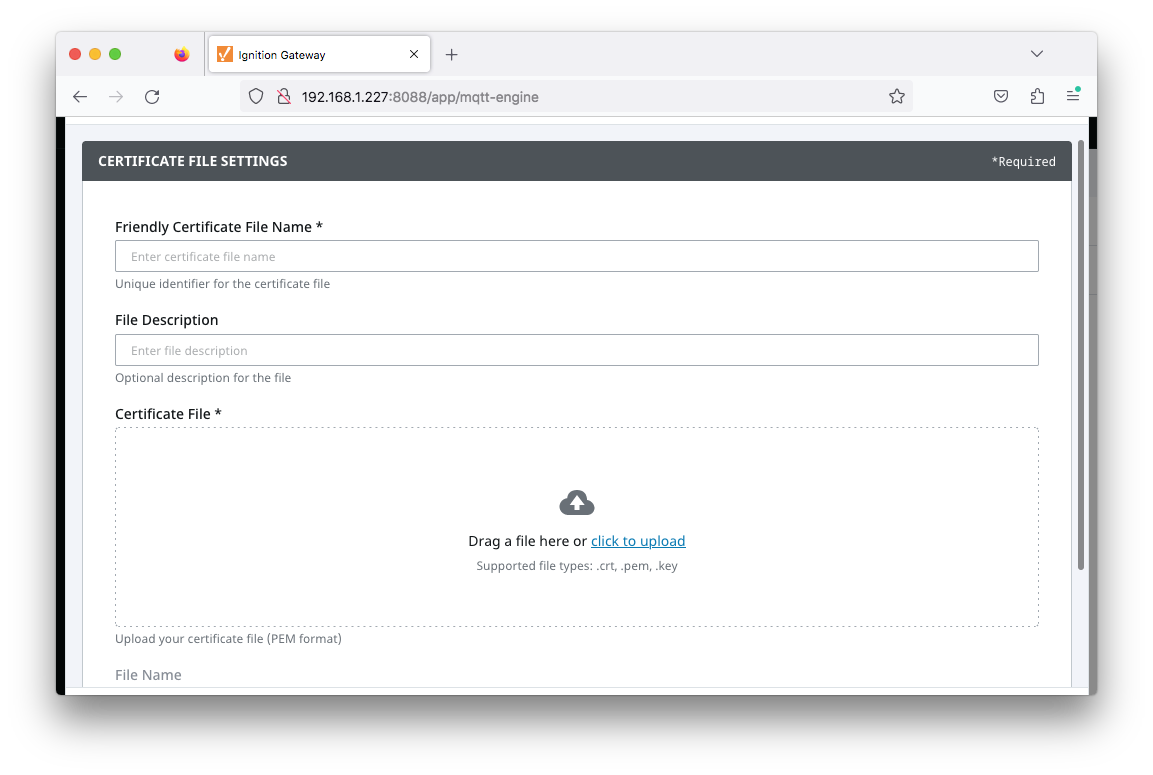Click 'Supported file types: .crt, .pem, .key' text
This screenshot has height=775, width=1153.
pyautogui.click(x=576, y=566)
